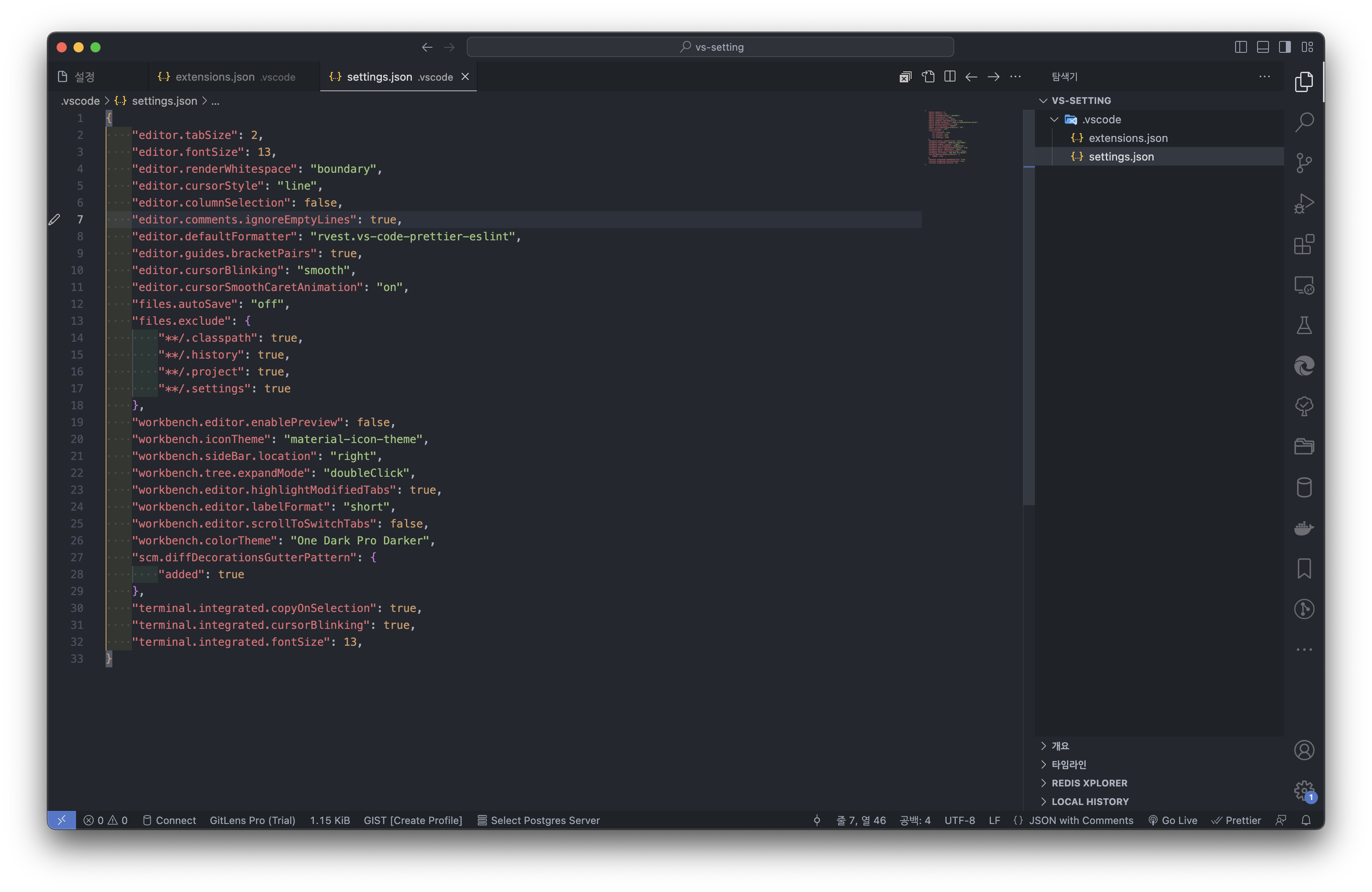This screenshot has height=892, width=1372.
Task: Click the Split Editor icon
Action: [950, 76]
